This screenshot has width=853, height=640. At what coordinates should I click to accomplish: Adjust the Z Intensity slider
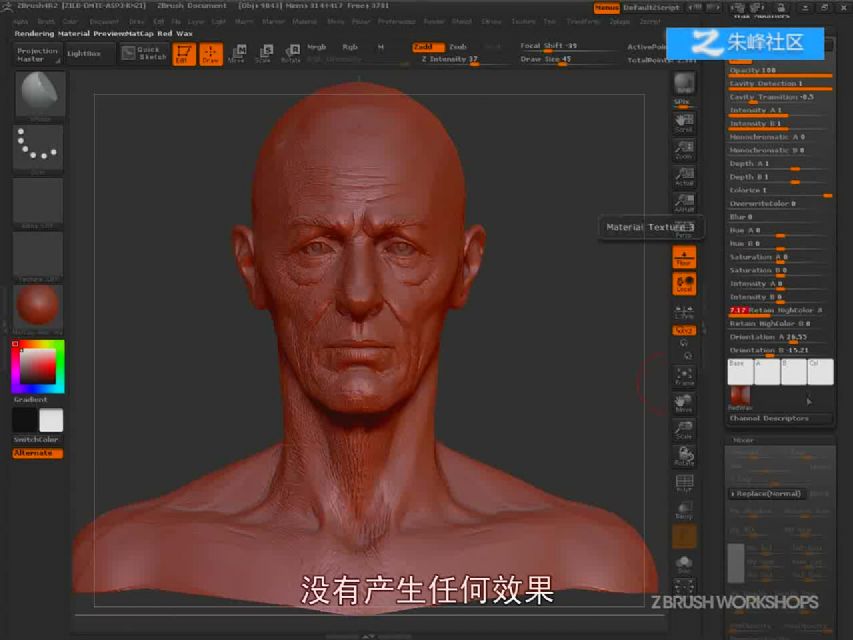coord(461,60)
